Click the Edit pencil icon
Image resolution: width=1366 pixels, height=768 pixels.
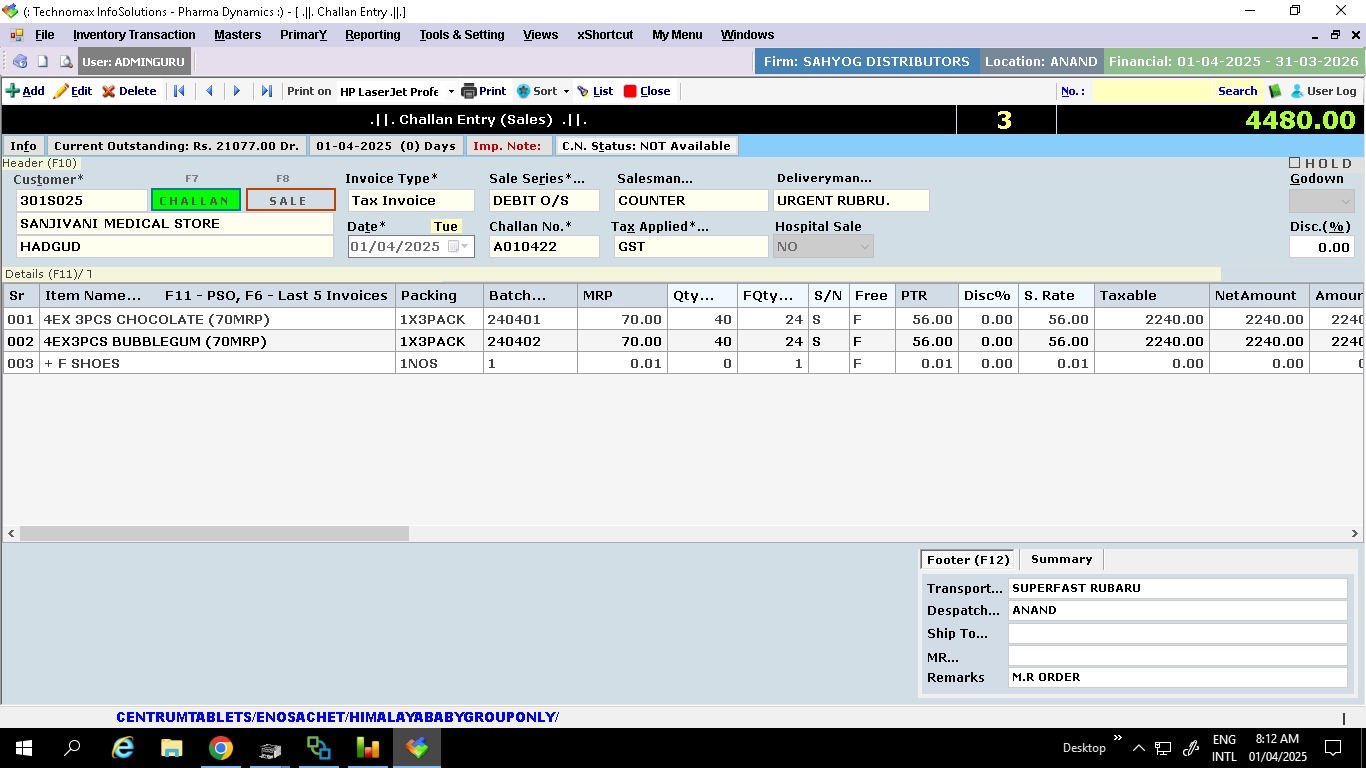[61, 91]
